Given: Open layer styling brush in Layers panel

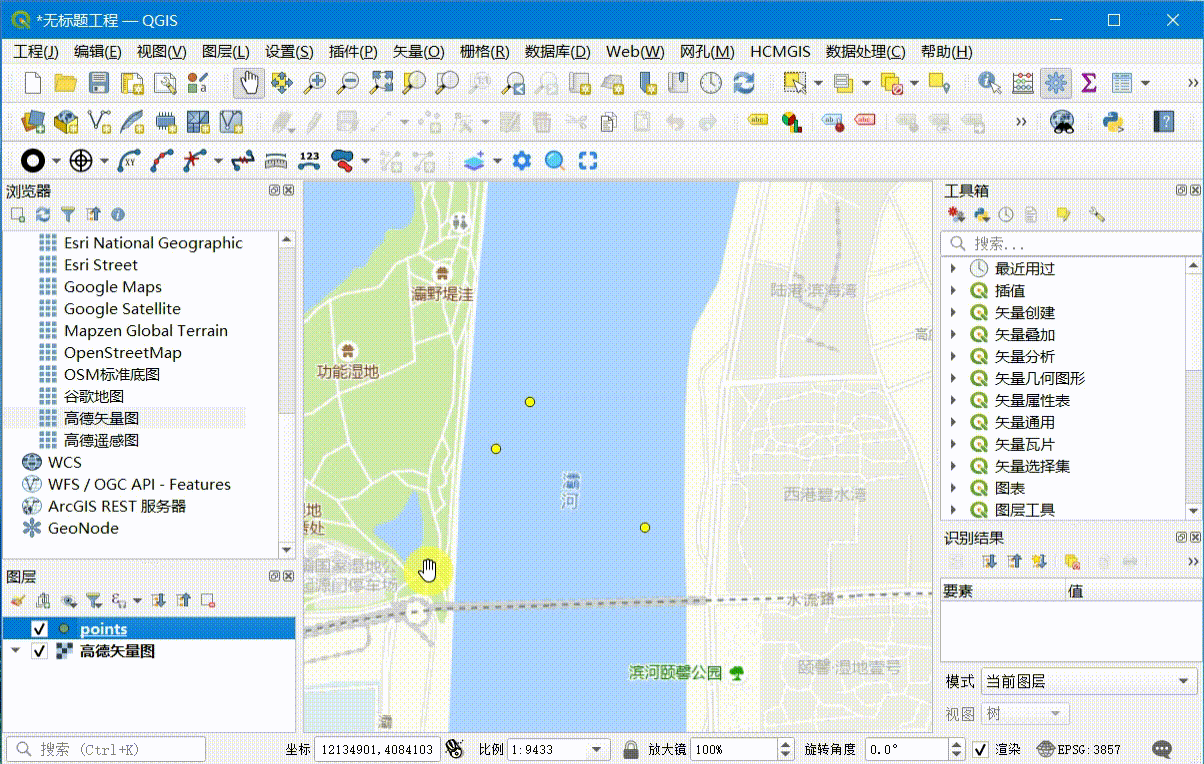Looking at the screenshot, I should coord(18,600).
